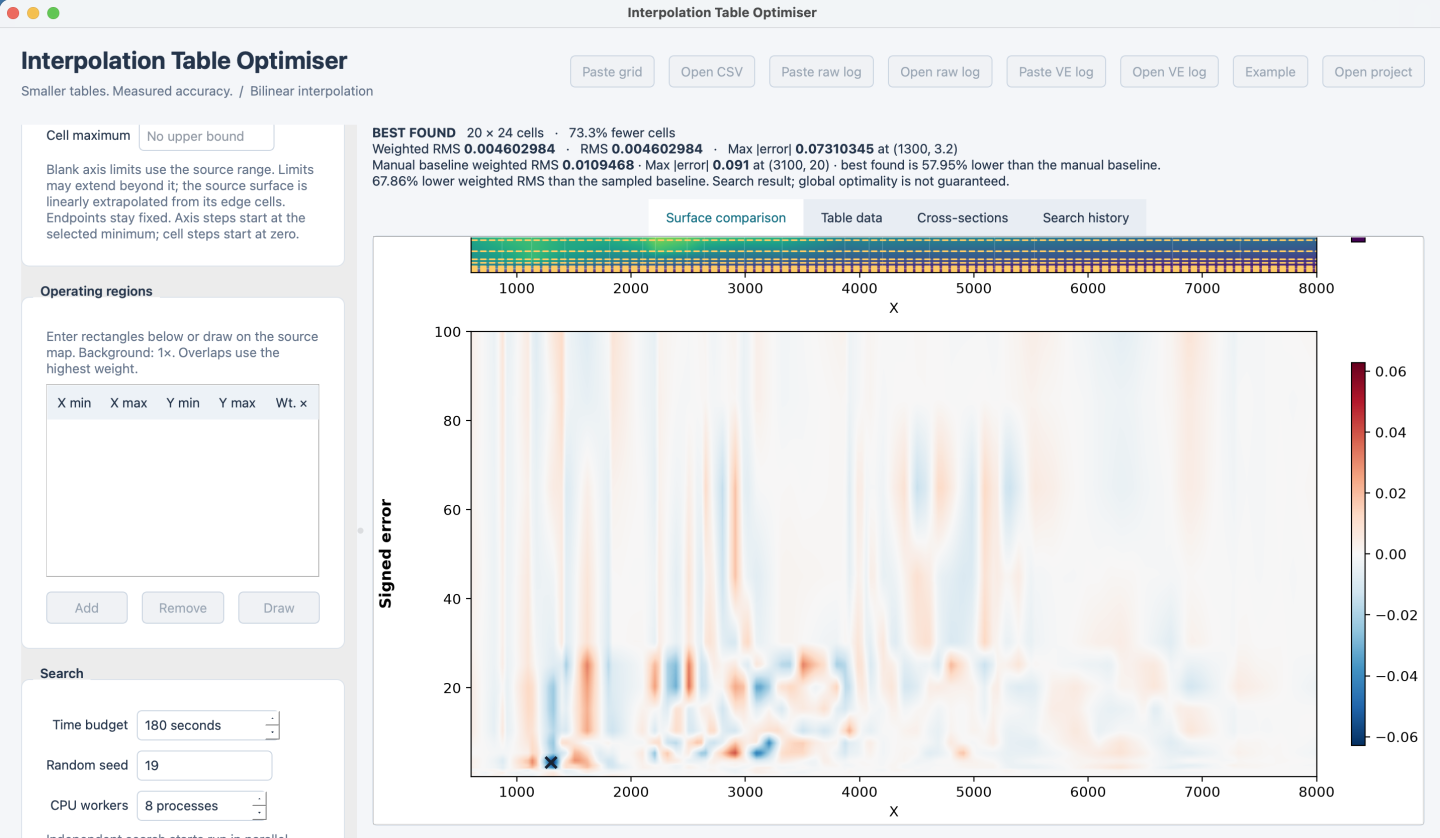Increment CPU workers using the up arrow

[259, 799]
